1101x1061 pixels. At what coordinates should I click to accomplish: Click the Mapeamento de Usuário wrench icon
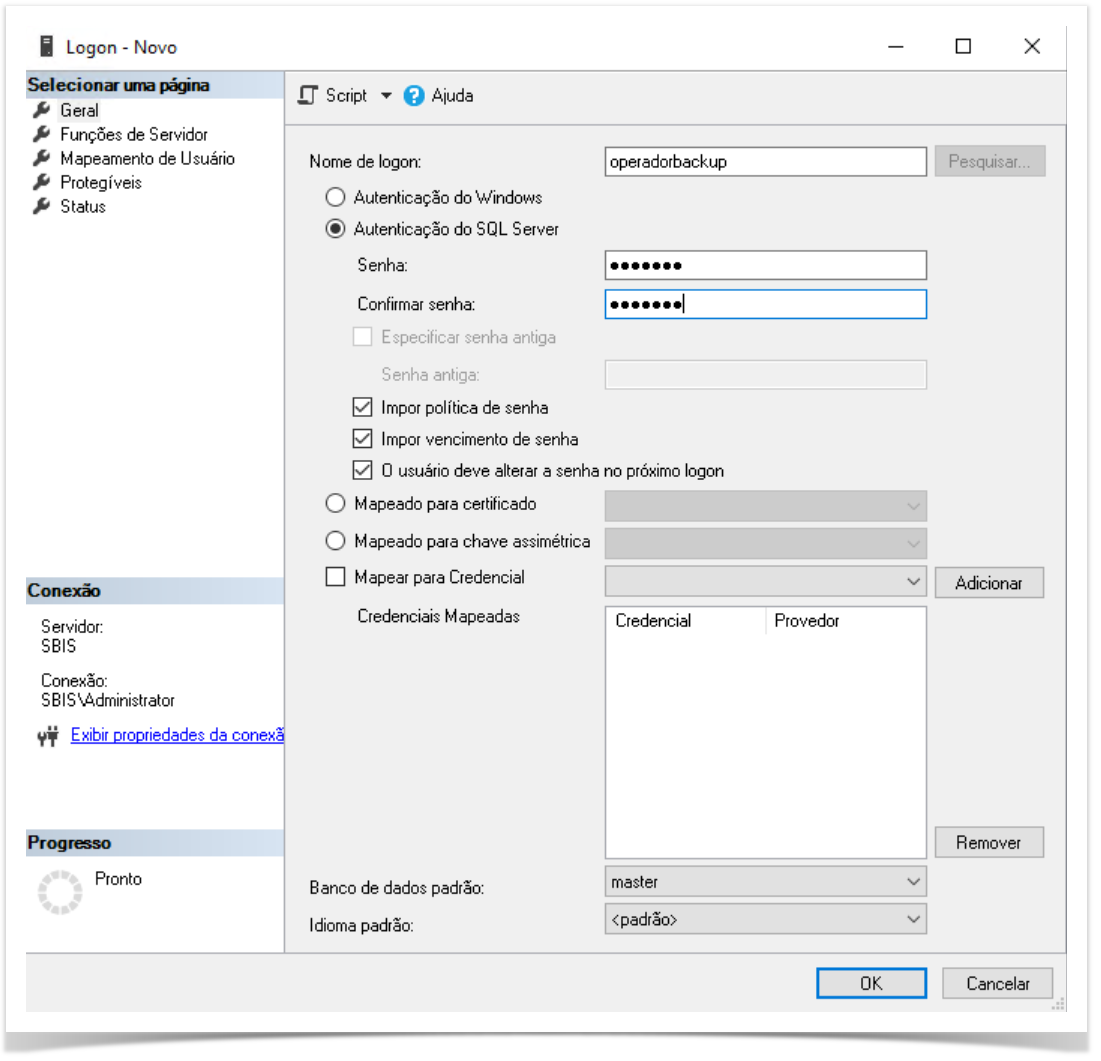tap(41, 158)
